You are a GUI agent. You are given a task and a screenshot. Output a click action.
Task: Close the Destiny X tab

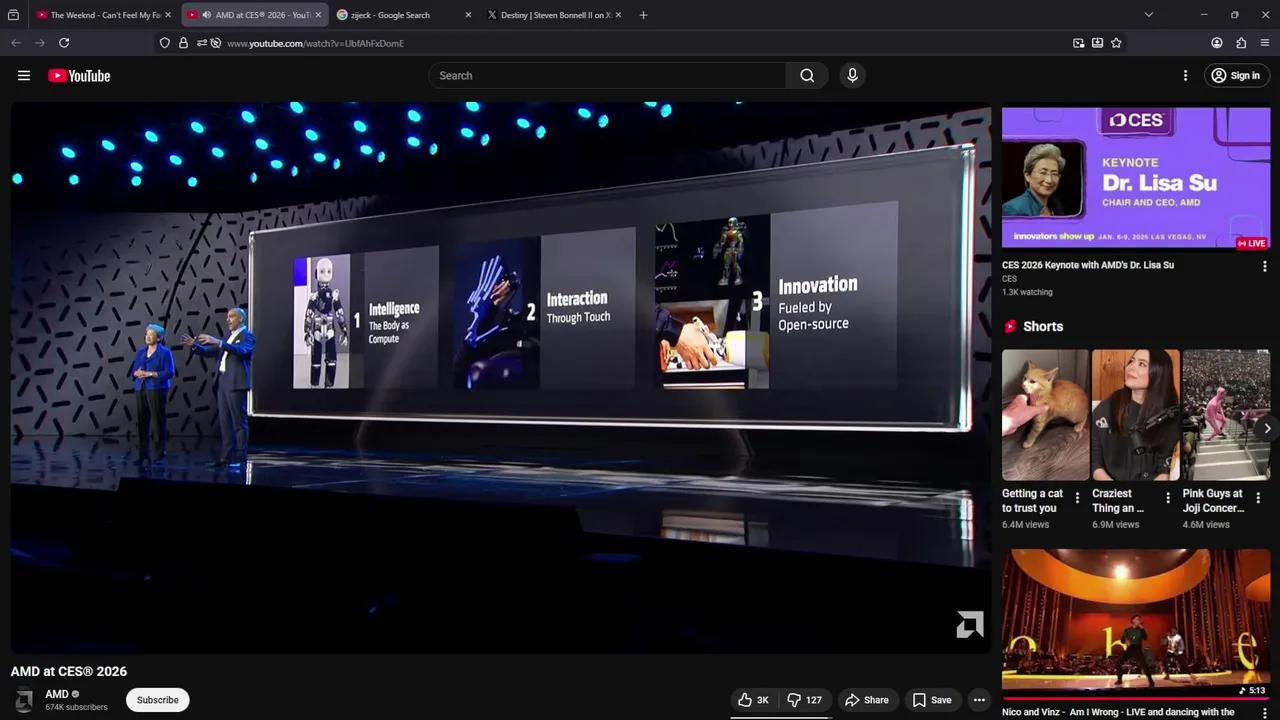(618, 15)
